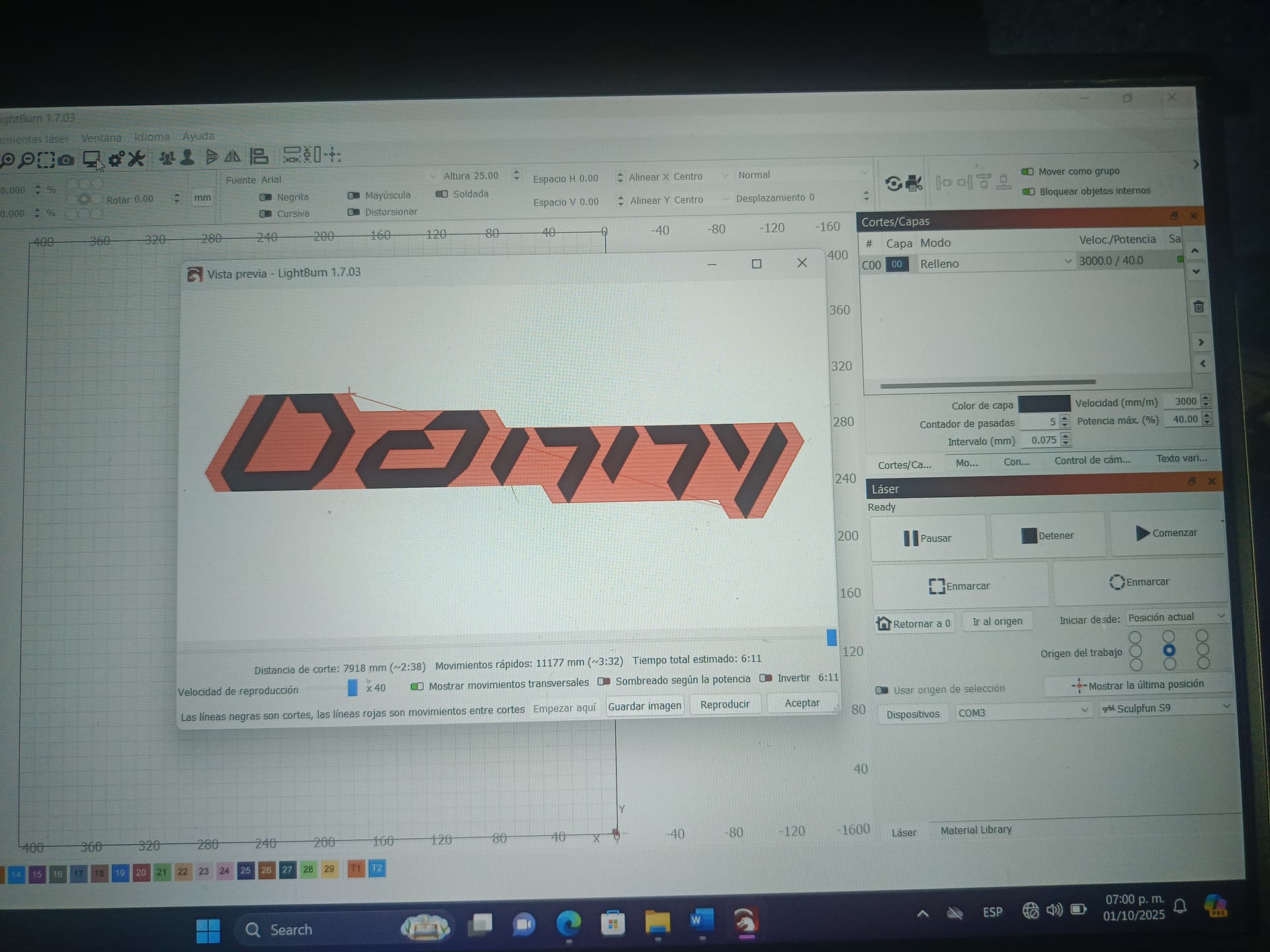Viewport: 1270px width, 952px height.
Task: Expand the Iniciar desde dropdown
Action: [1176, 617]
